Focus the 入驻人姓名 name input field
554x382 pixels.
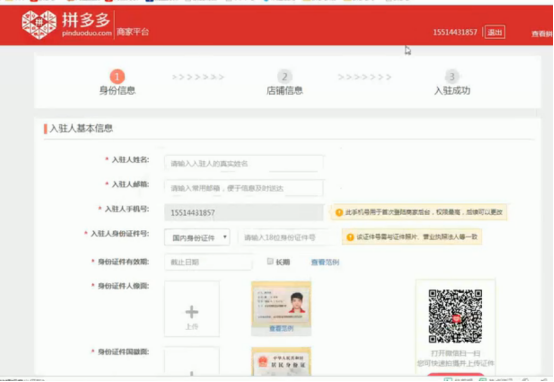point(243,163)
